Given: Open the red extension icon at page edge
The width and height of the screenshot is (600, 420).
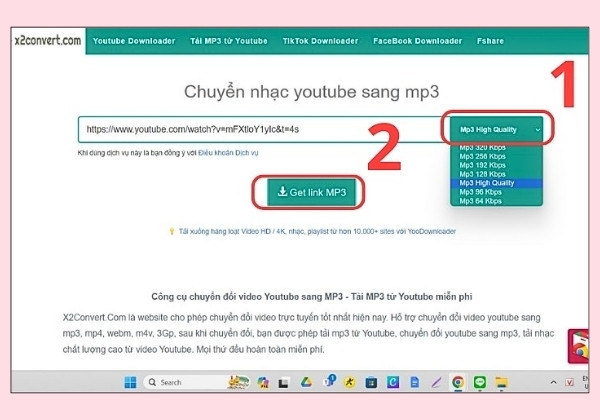Looking at the screenshot, I should click(578, 346).
